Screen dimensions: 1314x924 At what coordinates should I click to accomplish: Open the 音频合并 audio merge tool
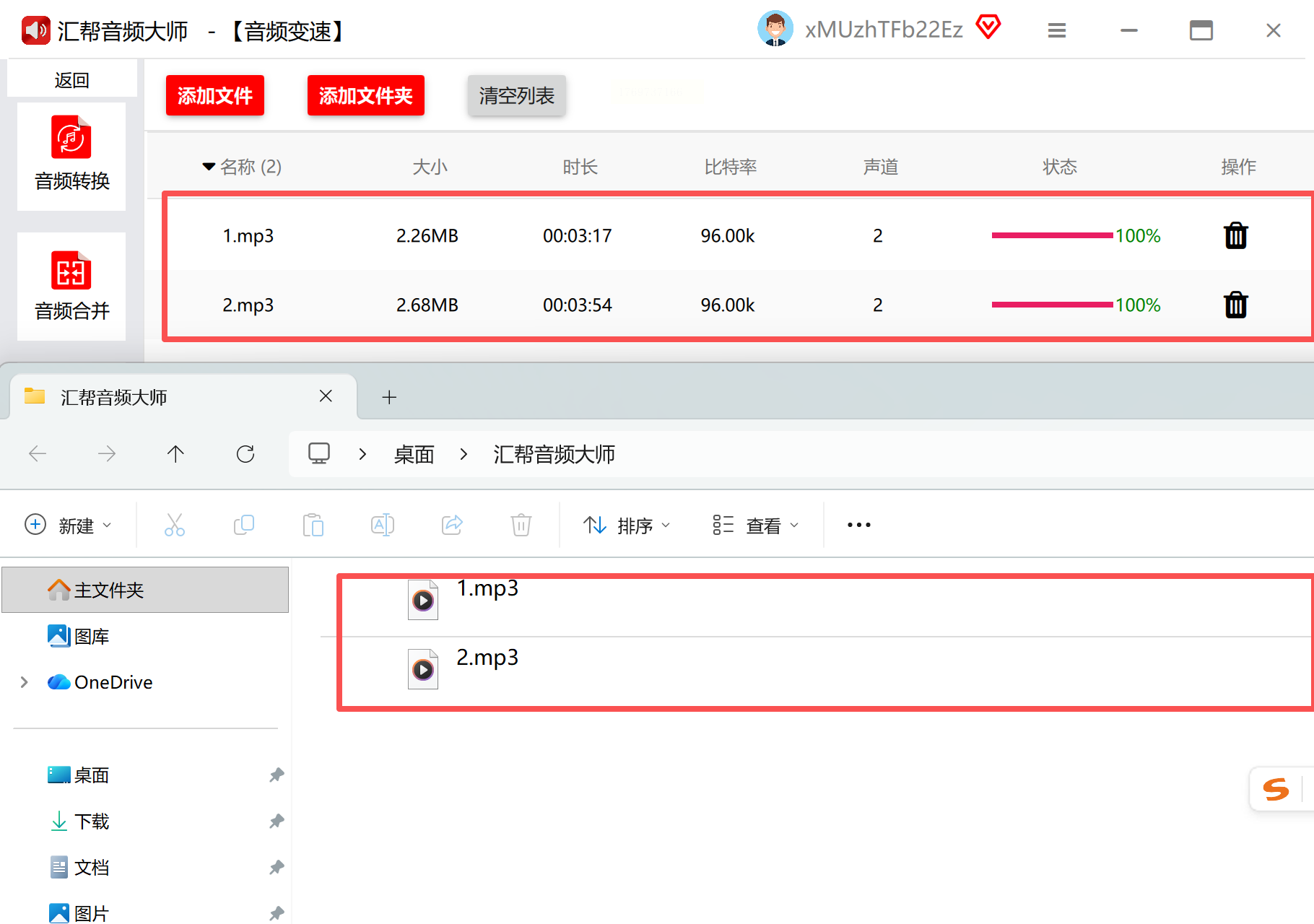[x=71, y=286]
